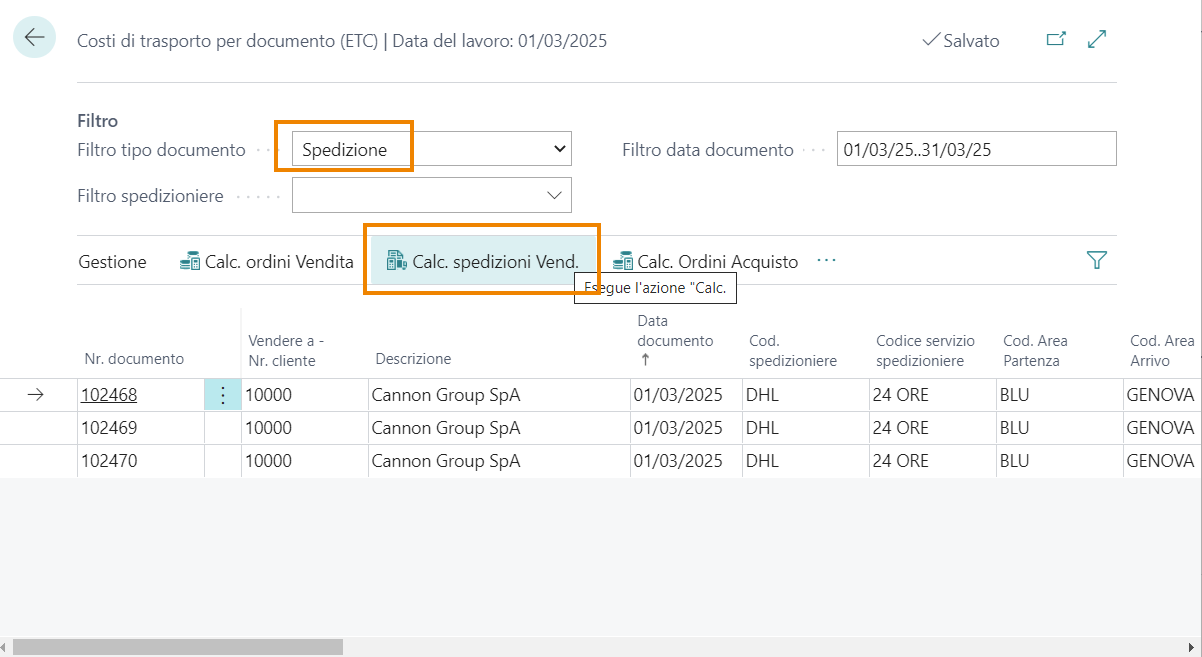Open page in new window icon
The image size is (1202, 657).
click(x=1055, y=40)
